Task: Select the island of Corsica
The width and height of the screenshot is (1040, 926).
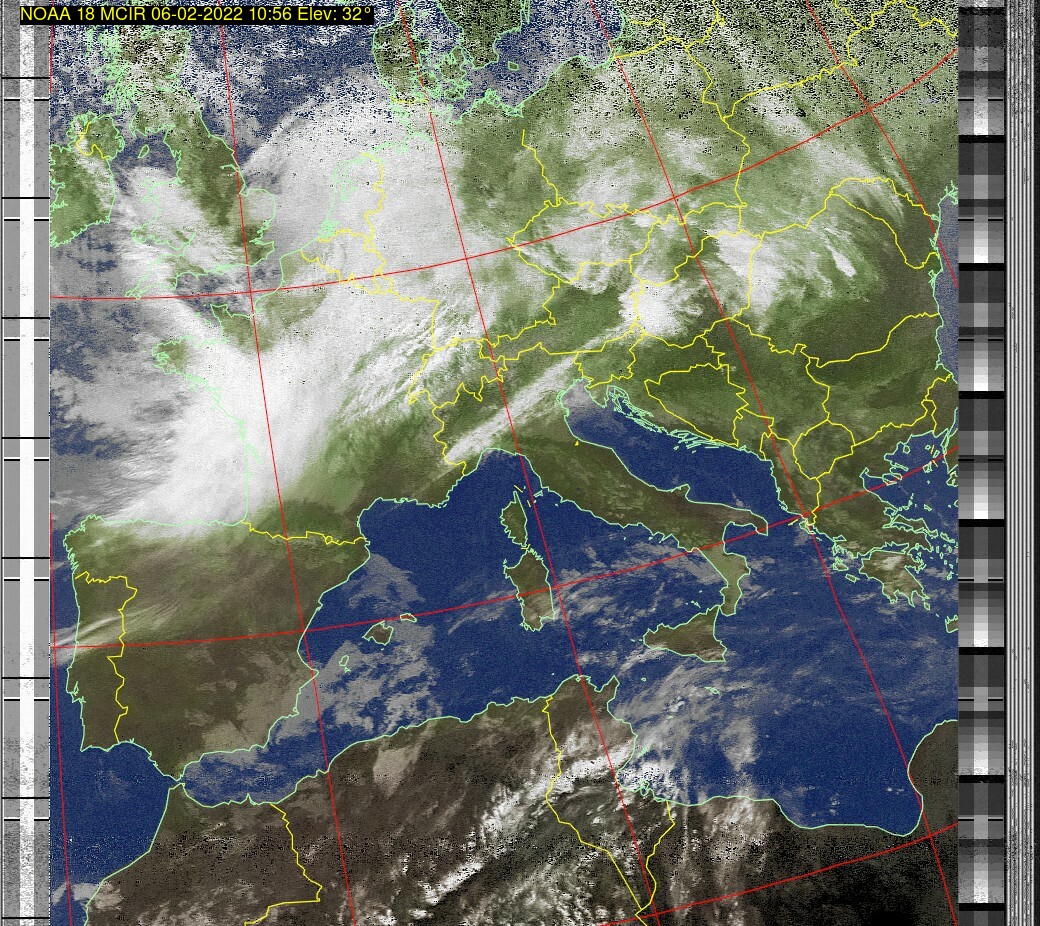Action: 514,523
